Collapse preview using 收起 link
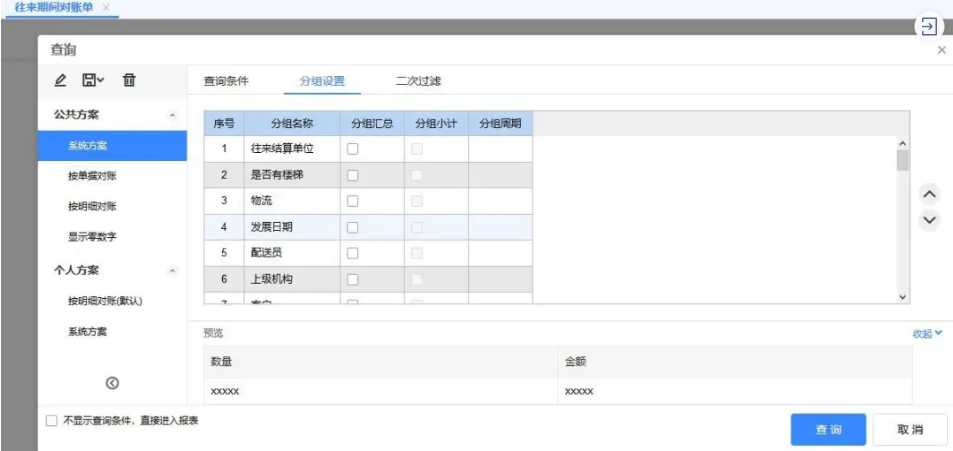Image resolution: width=953 pixels, height=451 pixels. (x=927, y=333)
